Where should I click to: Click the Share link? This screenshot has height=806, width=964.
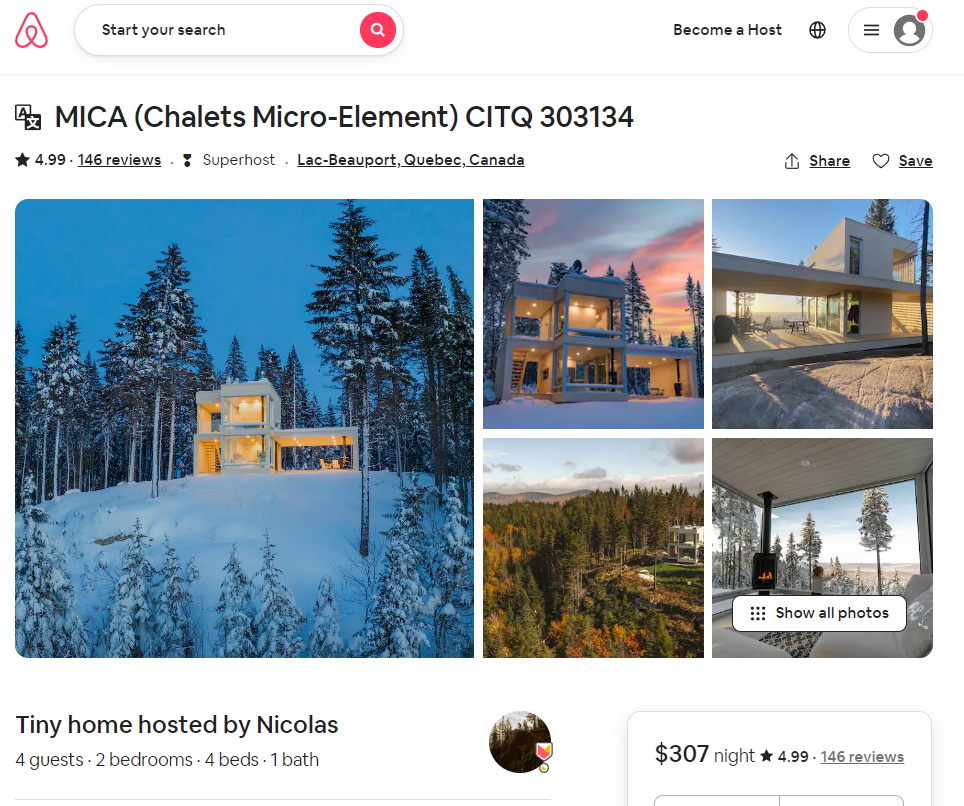tap(829, 161)
